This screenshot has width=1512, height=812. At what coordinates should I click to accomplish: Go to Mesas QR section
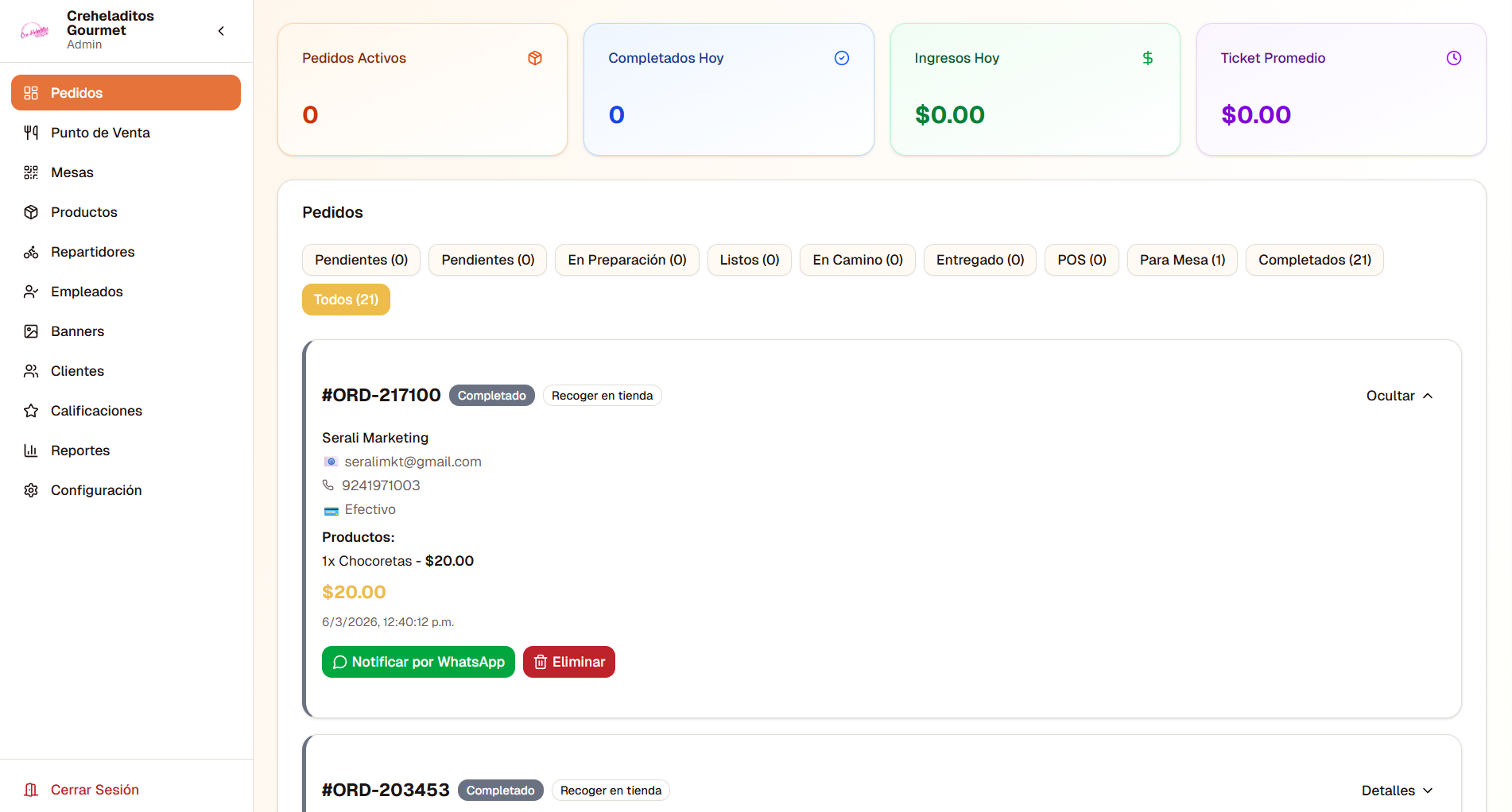(x=126, y=172)
